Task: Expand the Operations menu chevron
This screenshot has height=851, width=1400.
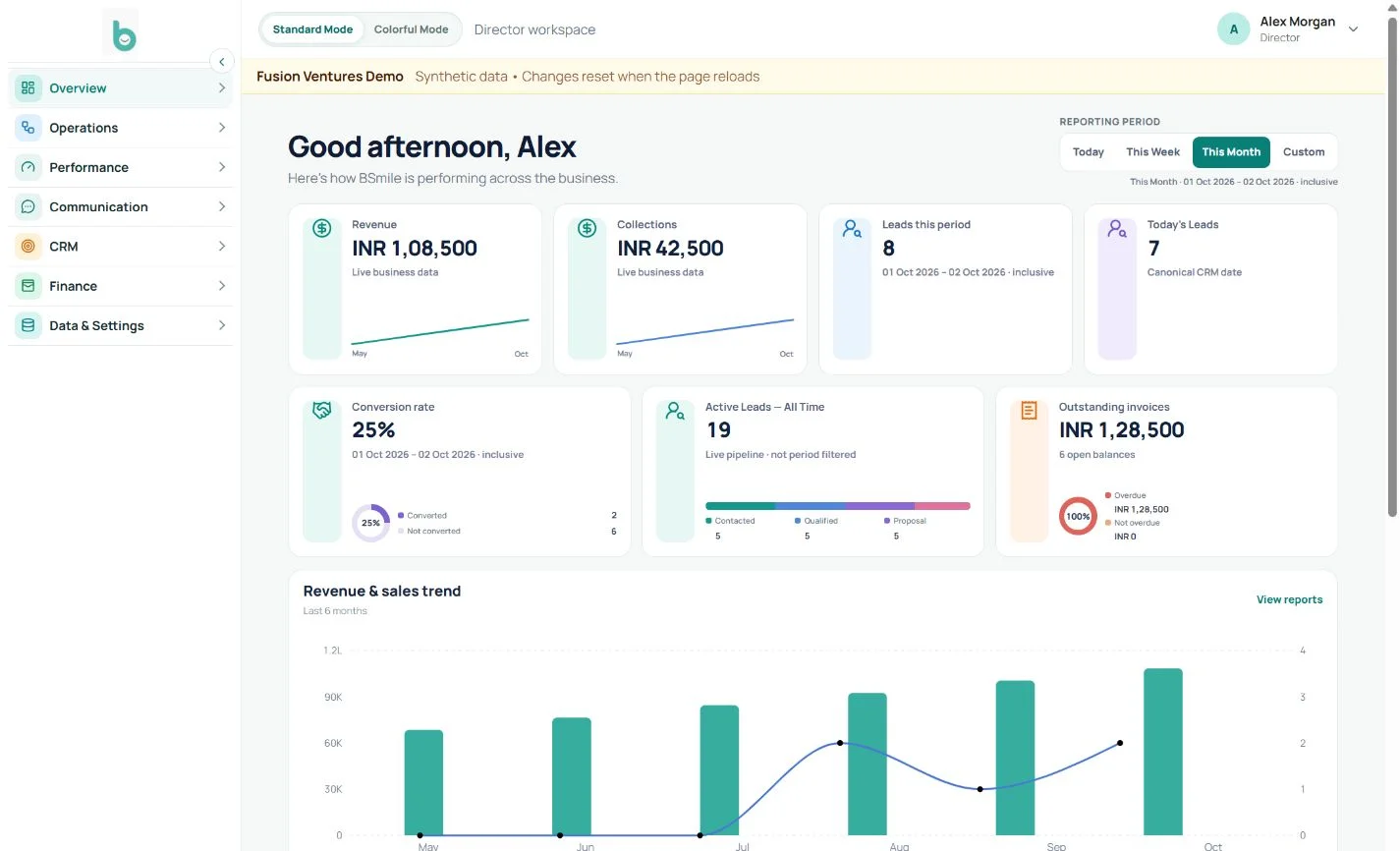Action: pos(222,128)
